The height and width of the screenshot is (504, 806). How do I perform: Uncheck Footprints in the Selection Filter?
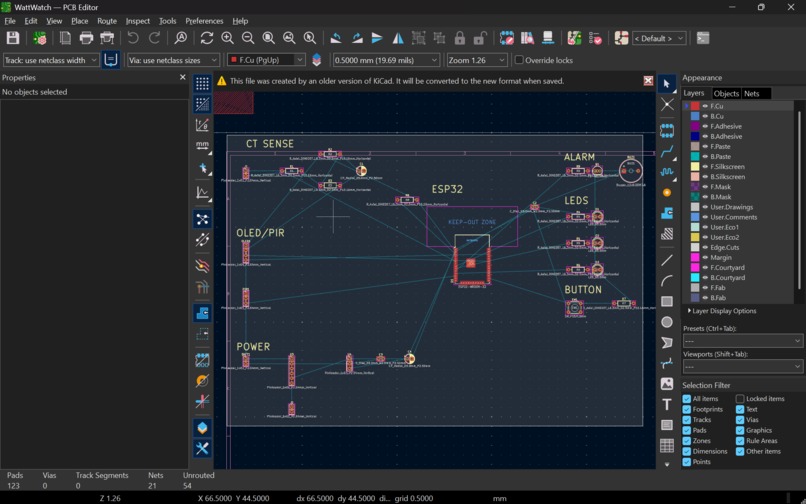tap(687, 409)
